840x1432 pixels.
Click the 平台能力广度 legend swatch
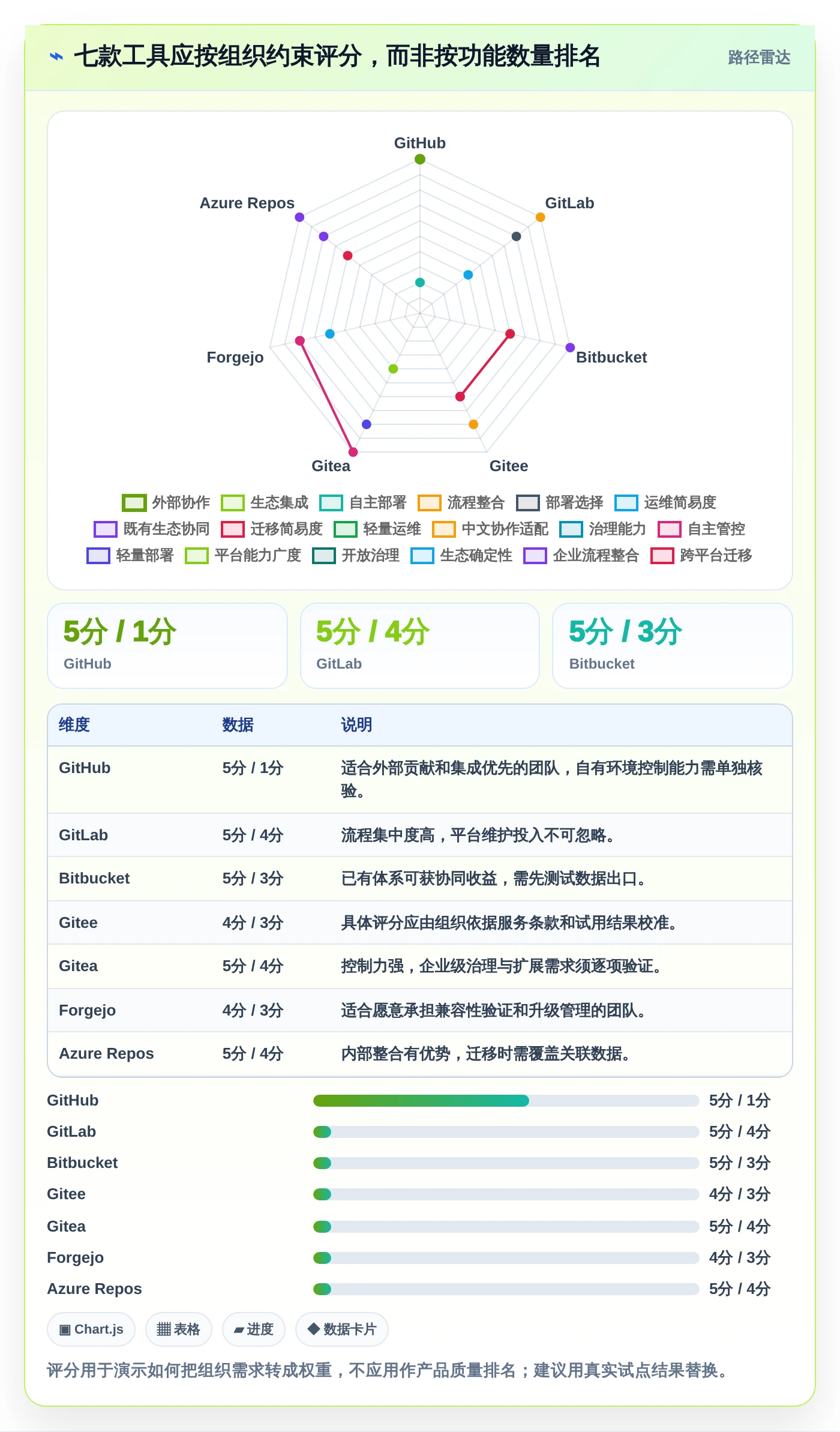pos(197,555)
